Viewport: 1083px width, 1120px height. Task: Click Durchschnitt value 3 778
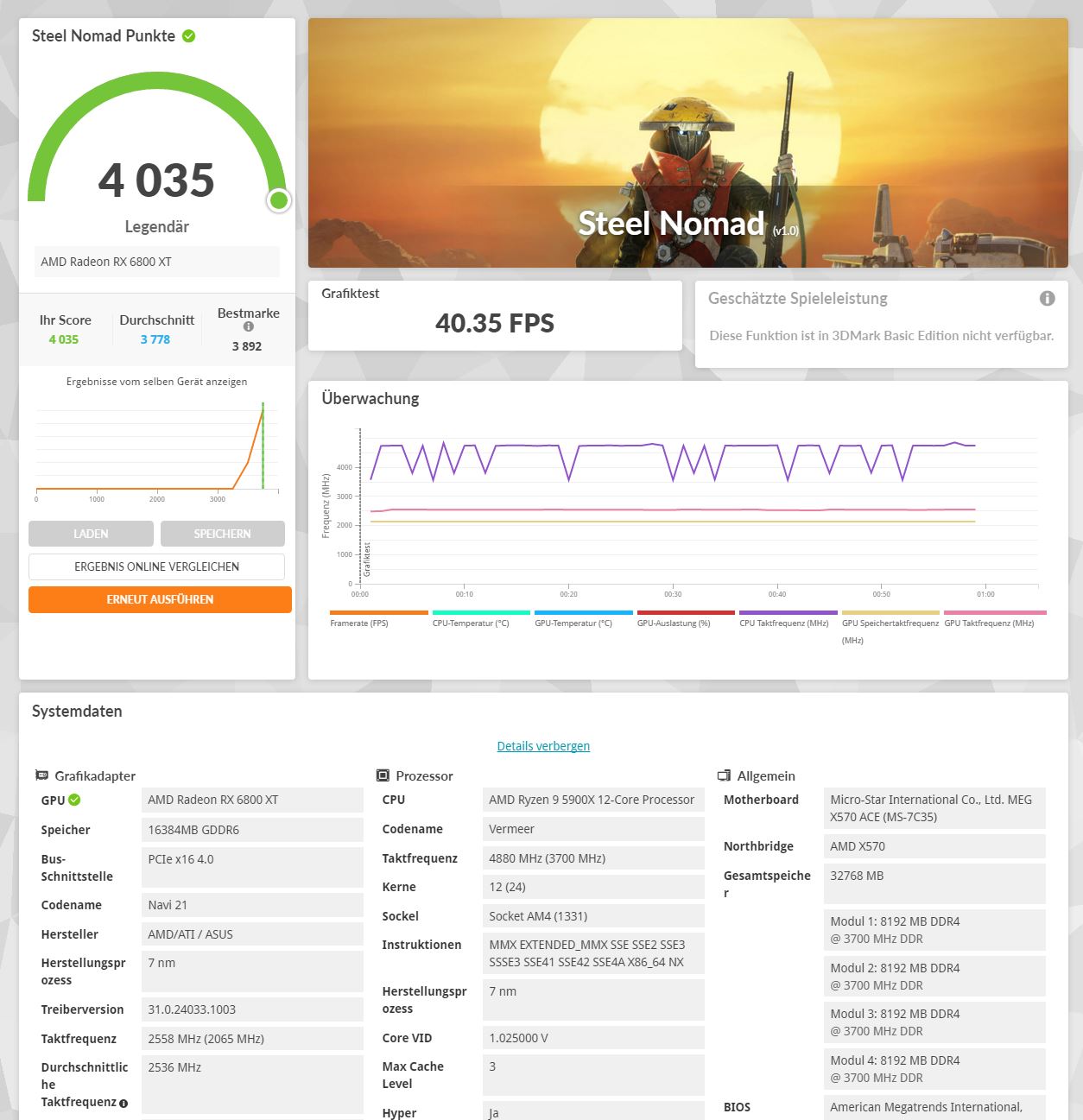tap(155, 339)
